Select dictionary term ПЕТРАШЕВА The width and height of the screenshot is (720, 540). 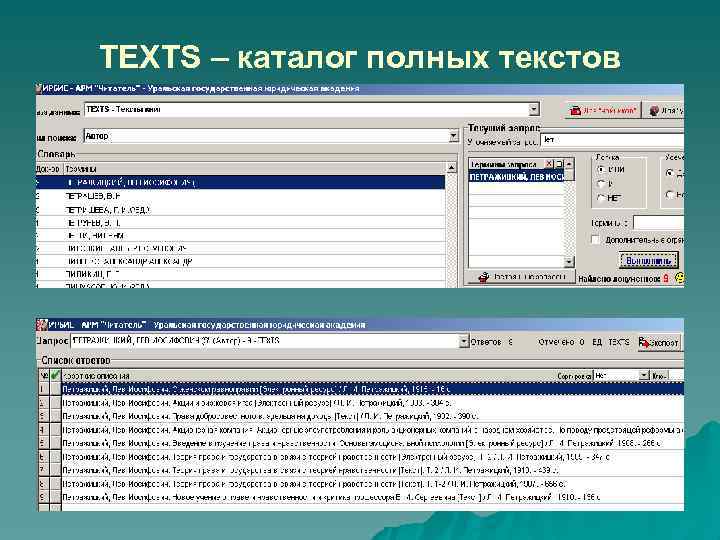click(x=241, y=209)
